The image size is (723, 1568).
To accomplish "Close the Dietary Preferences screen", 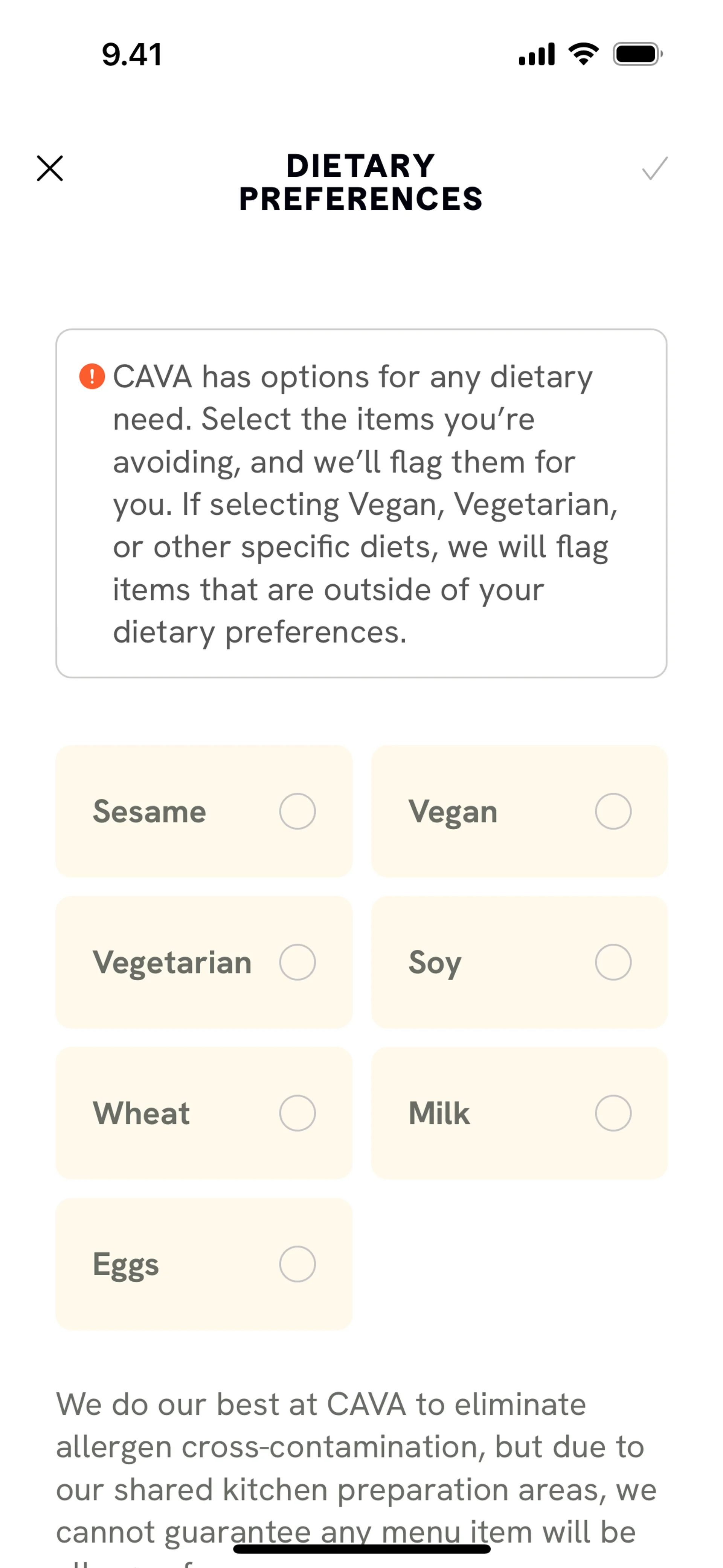I will [x=50, y=169].
